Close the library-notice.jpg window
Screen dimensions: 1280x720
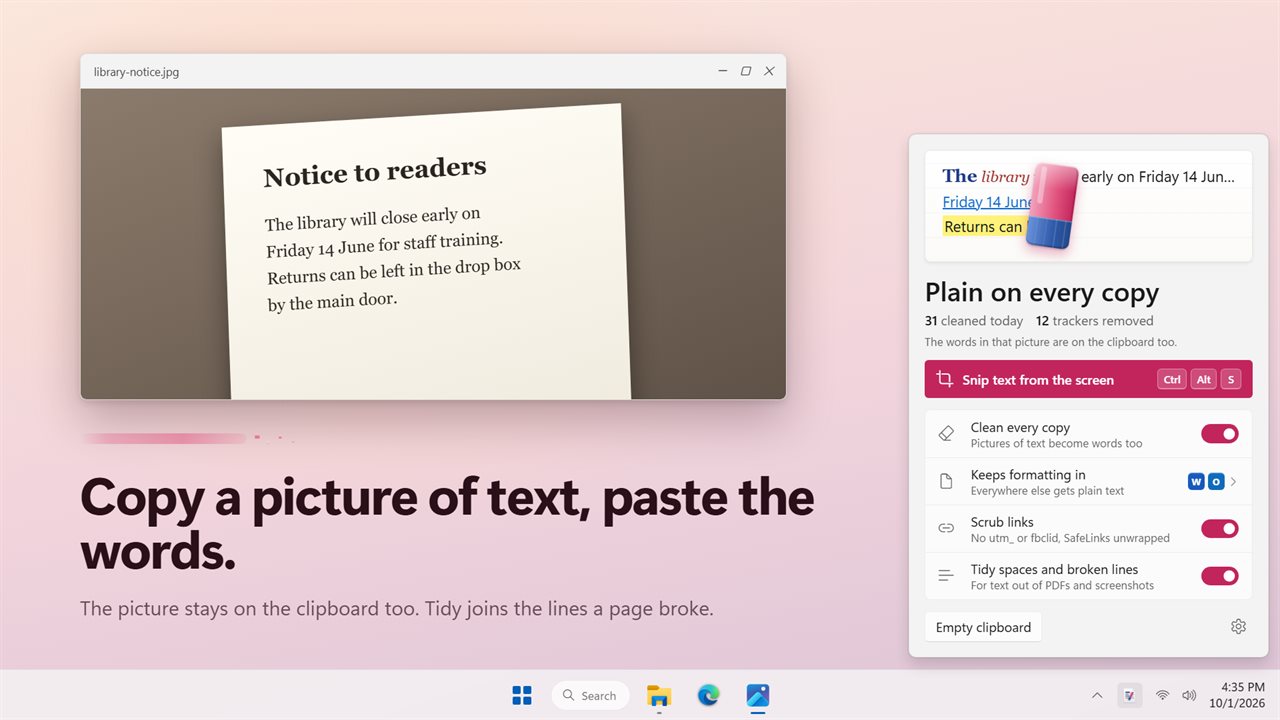click(x=769, y=71)
